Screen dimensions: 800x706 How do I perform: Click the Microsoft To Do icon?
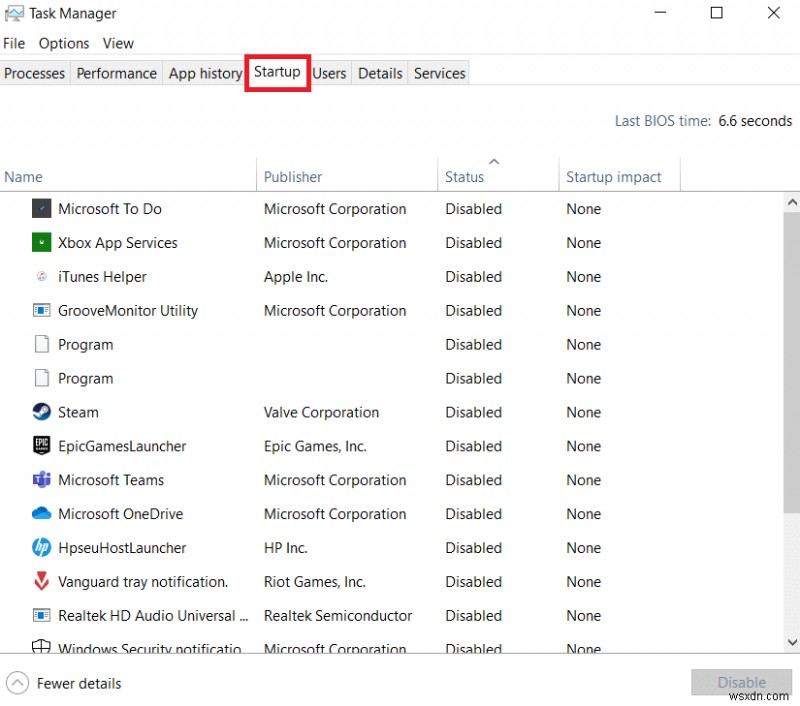click(x=41, y=209)
